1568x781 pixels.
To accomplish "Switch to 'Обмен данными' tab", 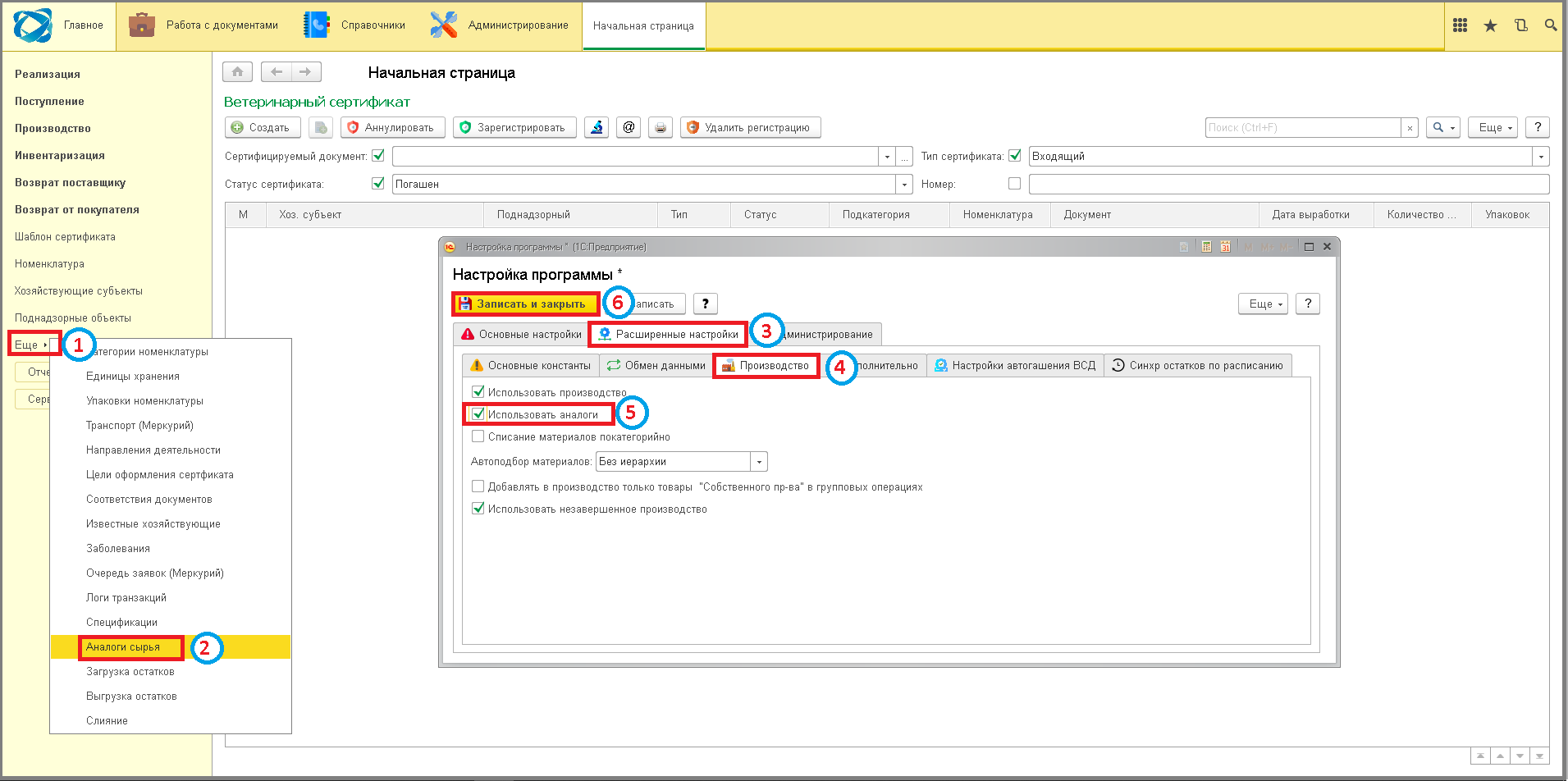I will point(656,366).
